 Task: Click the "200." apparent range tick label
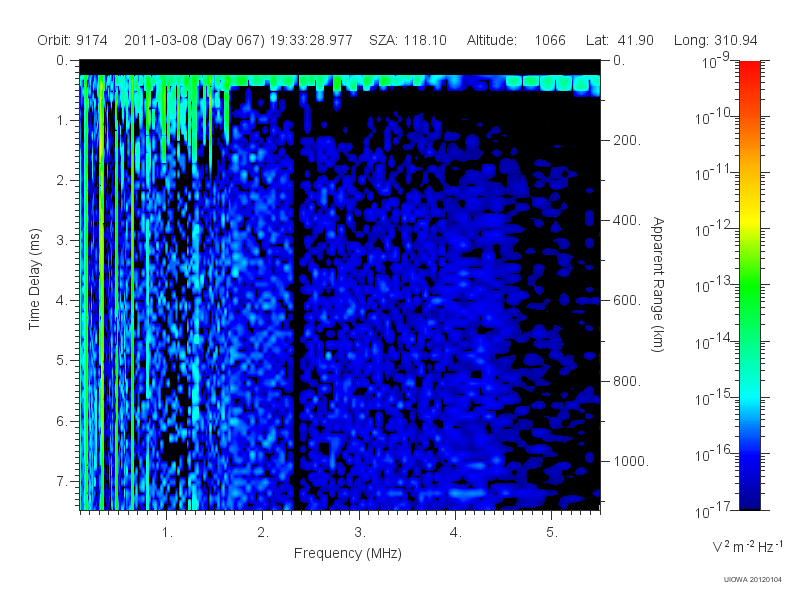pyautogui.click(x=627, y=140)
